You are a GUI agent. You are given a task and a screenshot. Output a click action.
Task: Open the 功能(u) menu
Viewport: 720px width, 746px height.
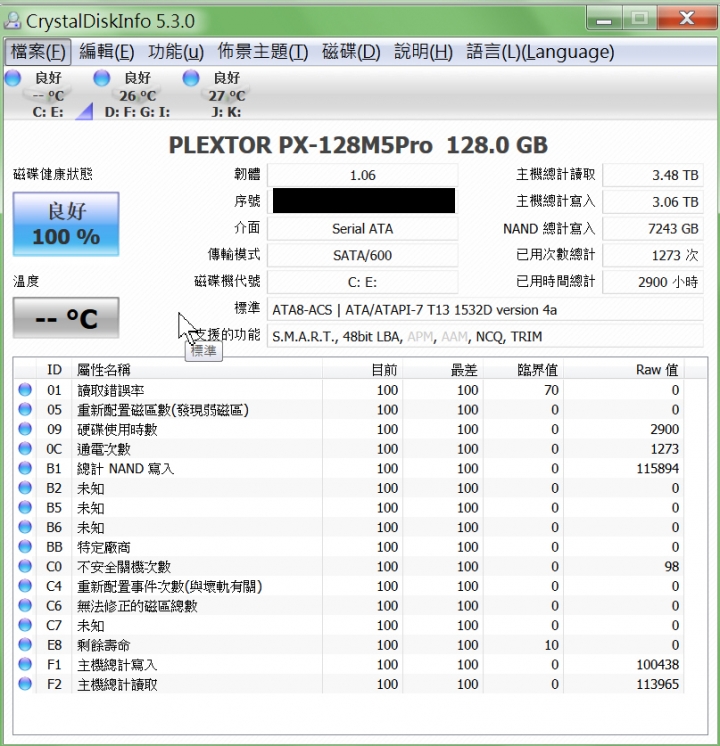coord(176,51)
